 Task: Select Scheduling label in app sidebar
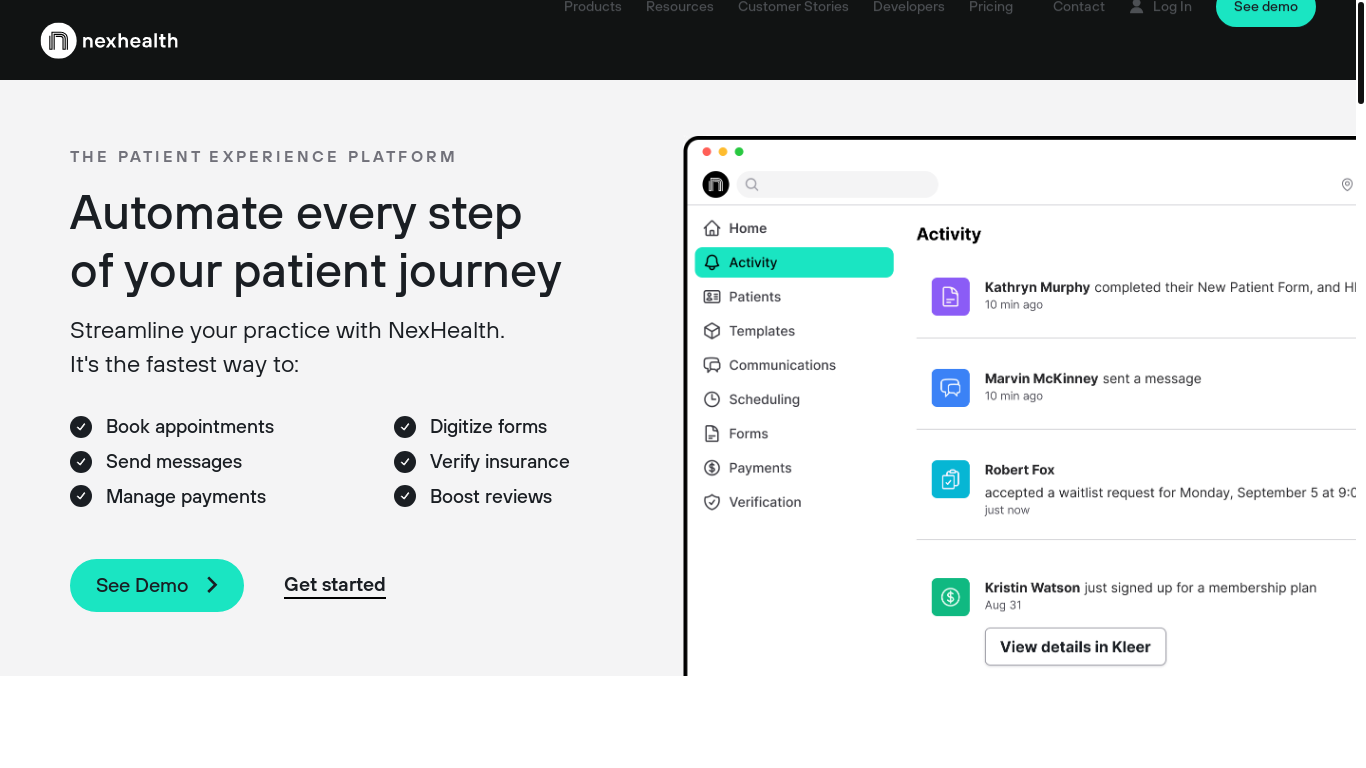[764, 399]
